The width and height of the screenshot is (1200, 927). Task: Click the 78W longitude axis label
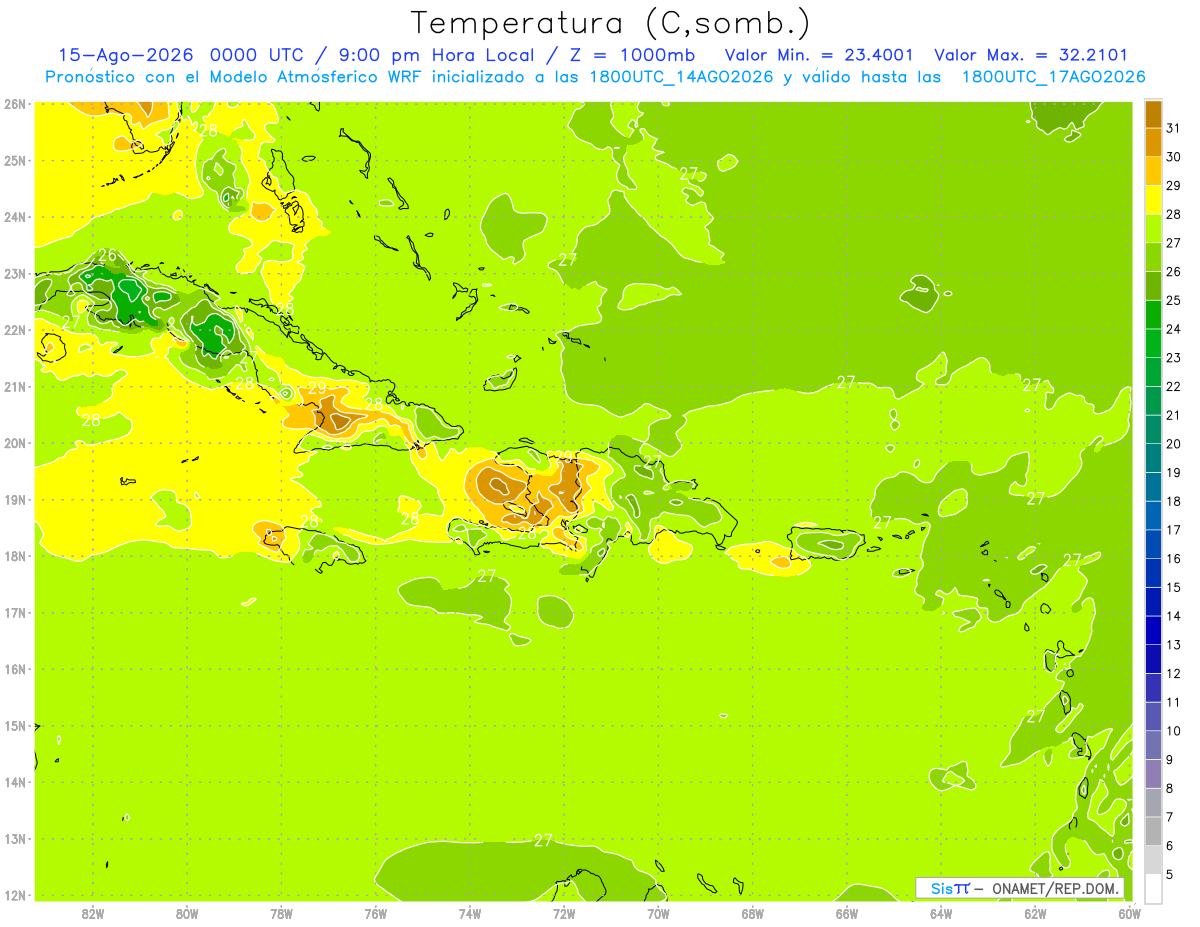coord(281,913)
